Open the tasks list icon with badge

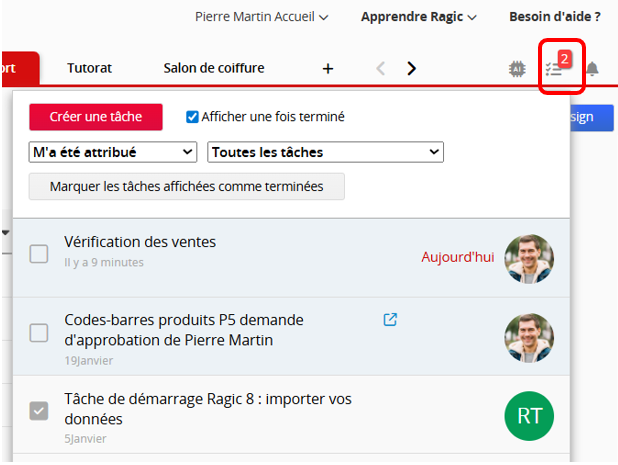click(x=555, y=68)
